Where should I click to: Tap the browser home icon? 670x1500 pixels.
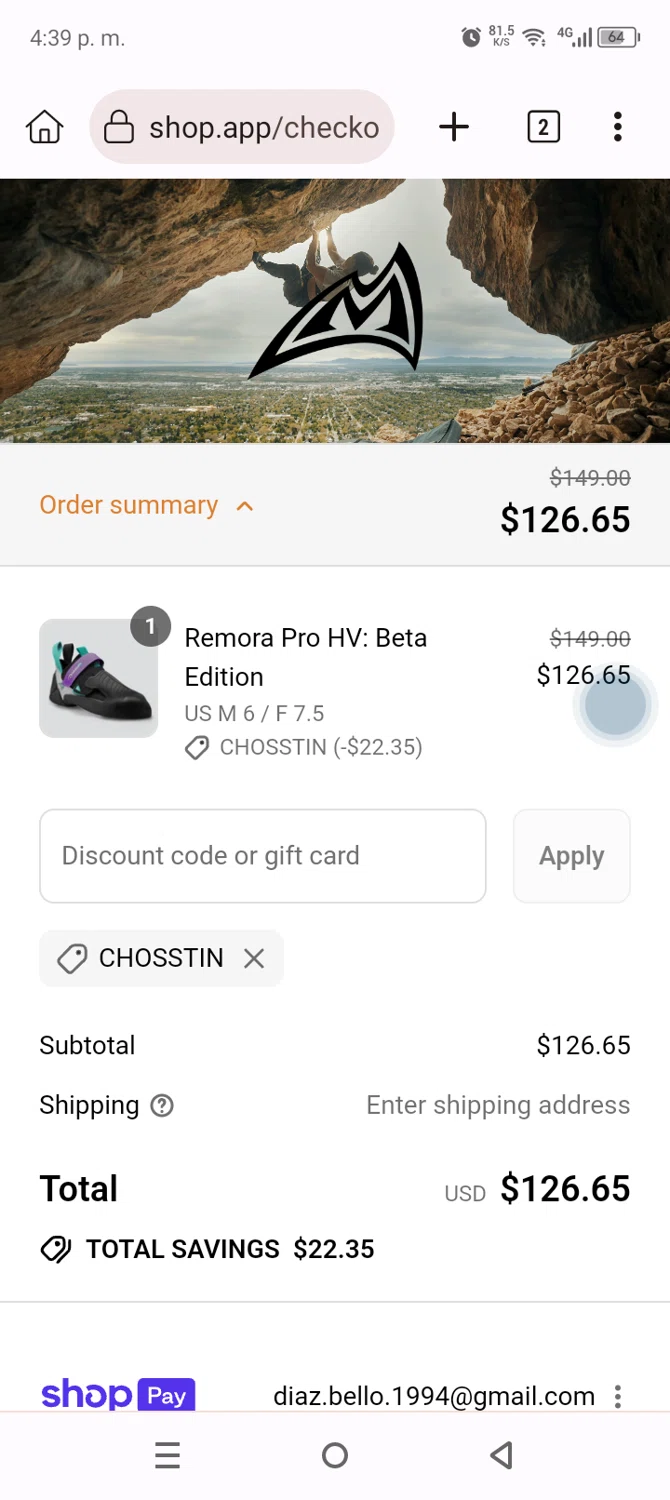pos(45,127)
